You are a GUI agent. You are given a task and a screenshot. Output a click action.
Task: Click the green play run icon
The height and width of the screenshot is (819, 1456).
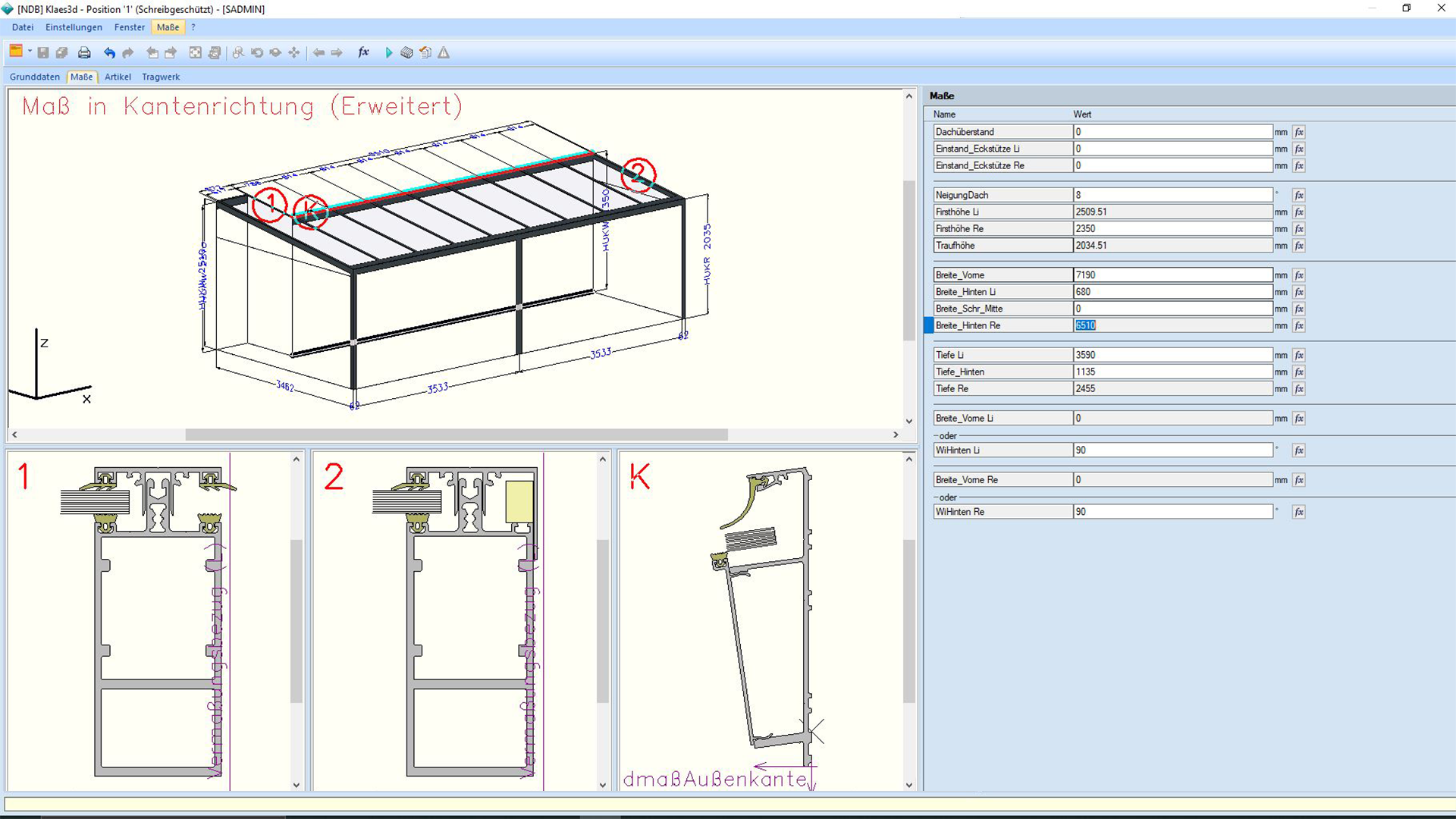[388, 52]
